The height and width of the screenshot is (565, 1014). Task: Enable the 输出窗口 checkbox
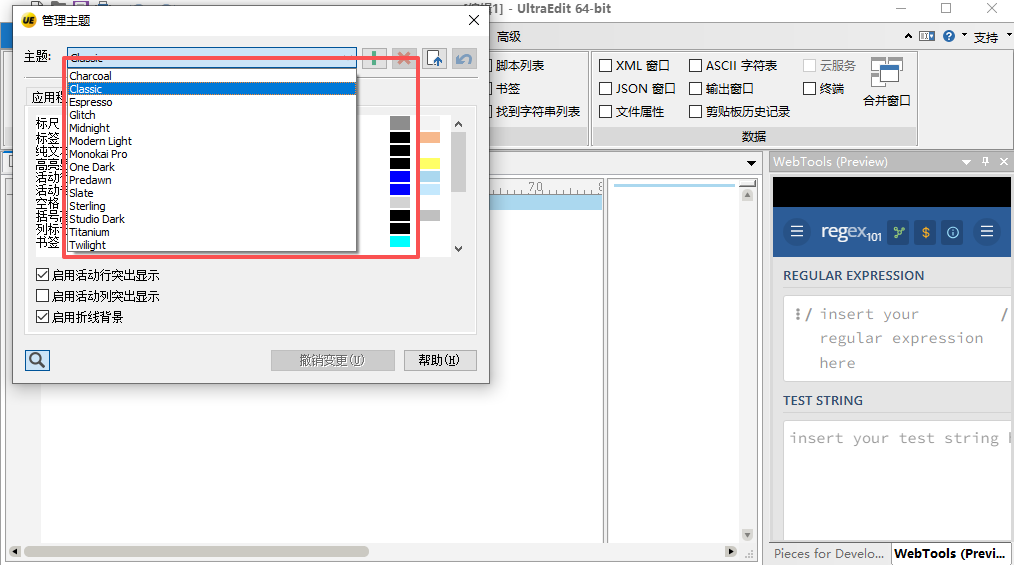pyautogui.click(x=695, y=88)
